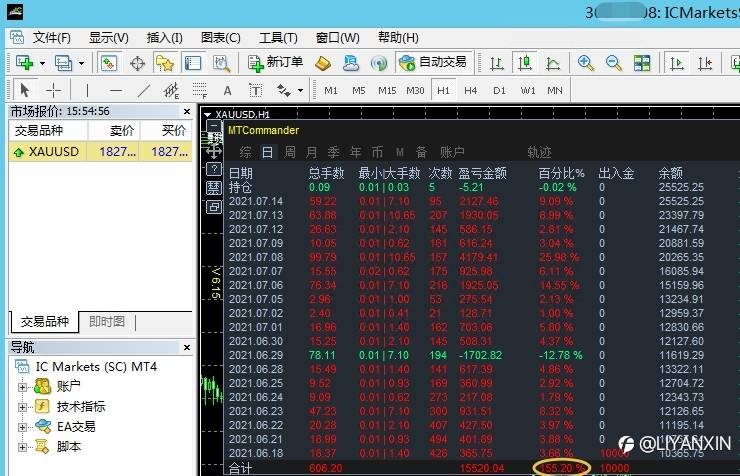Switch chart to M5 timeframe
This screenshot has width=740, height=476.
click(x=359, y=90)
